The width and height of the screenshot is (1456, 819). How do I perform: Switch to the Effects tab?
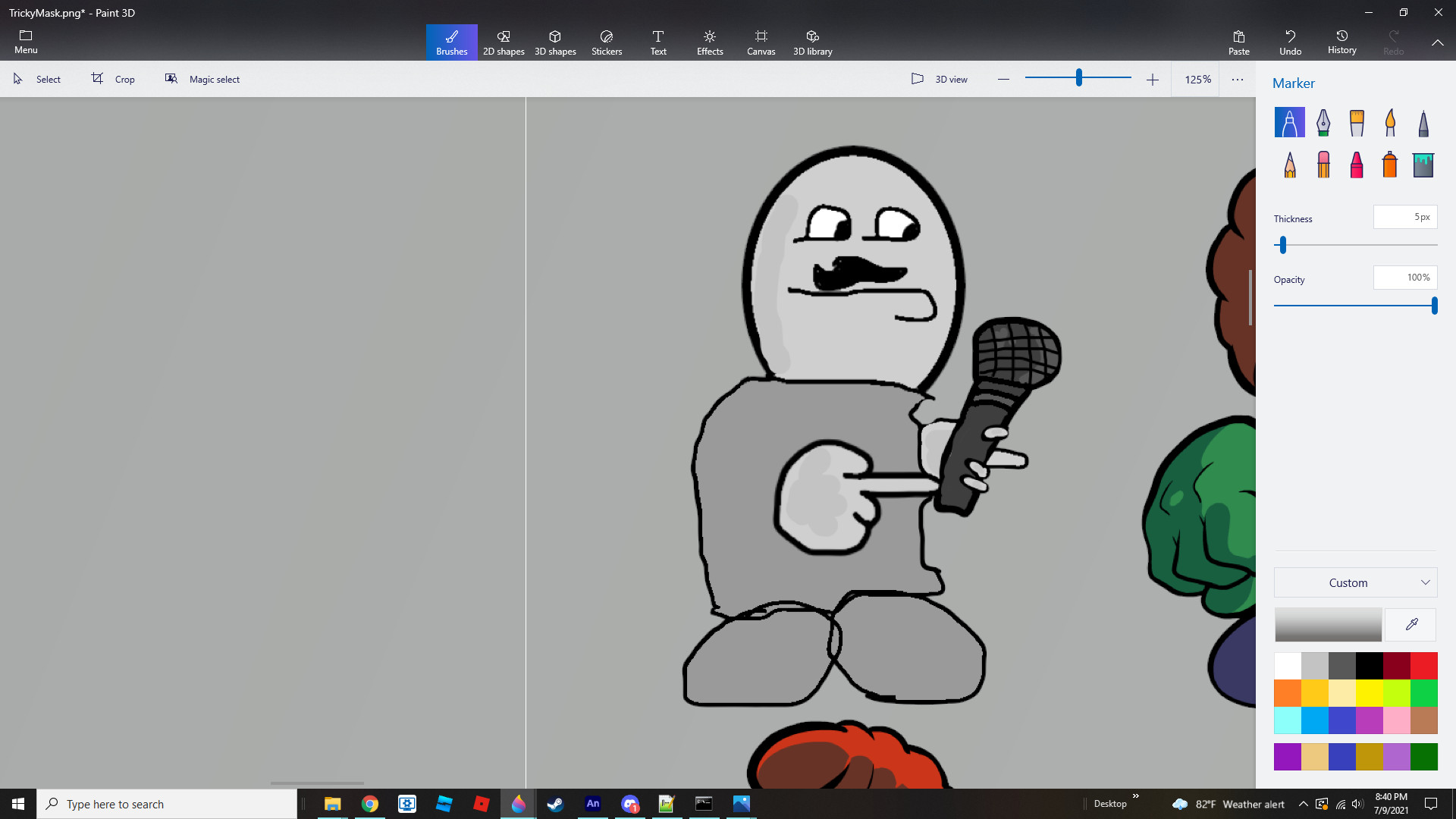coord(710,42)
